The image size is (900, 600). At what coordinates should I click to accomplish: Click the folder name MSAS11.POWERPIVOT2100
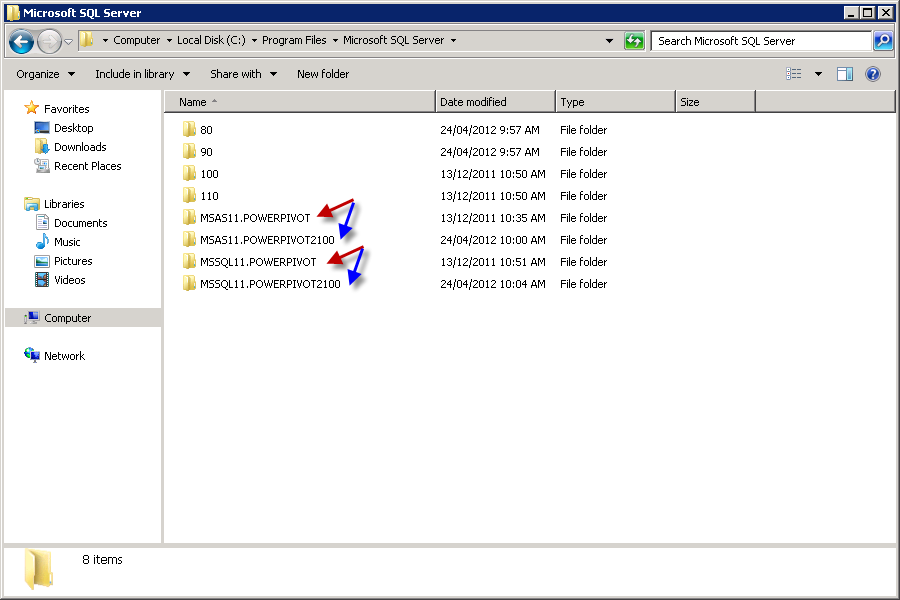pyautogui.click(x=267, y=240)
